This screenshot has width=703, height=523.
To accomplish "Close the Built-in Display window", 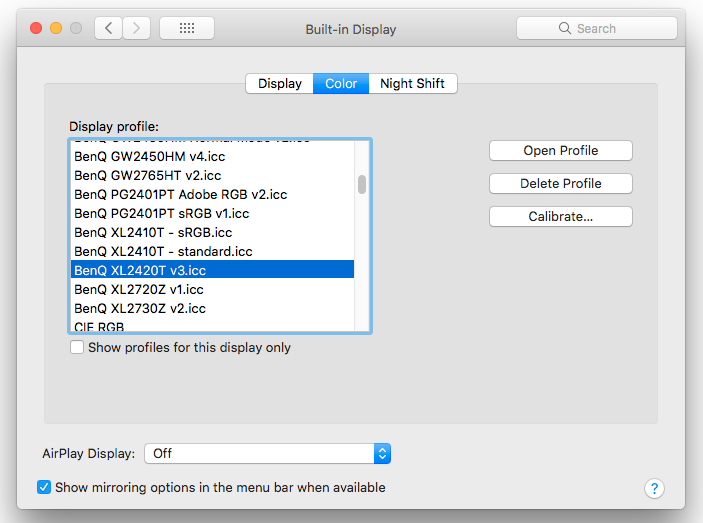I will tap(36, 28).
